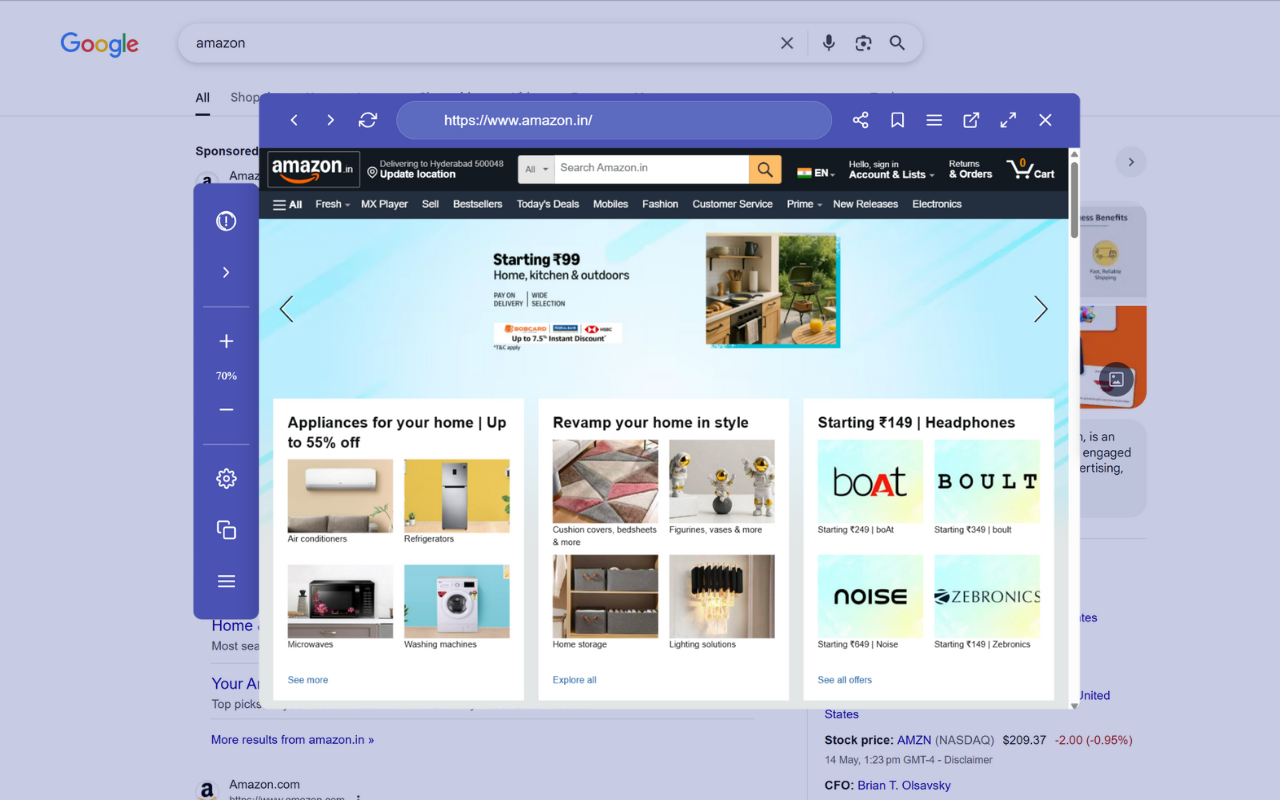Click the Starting ₹99 kitchen banner image
Viewport: 1280px width, 800px height.
[772, 290]
